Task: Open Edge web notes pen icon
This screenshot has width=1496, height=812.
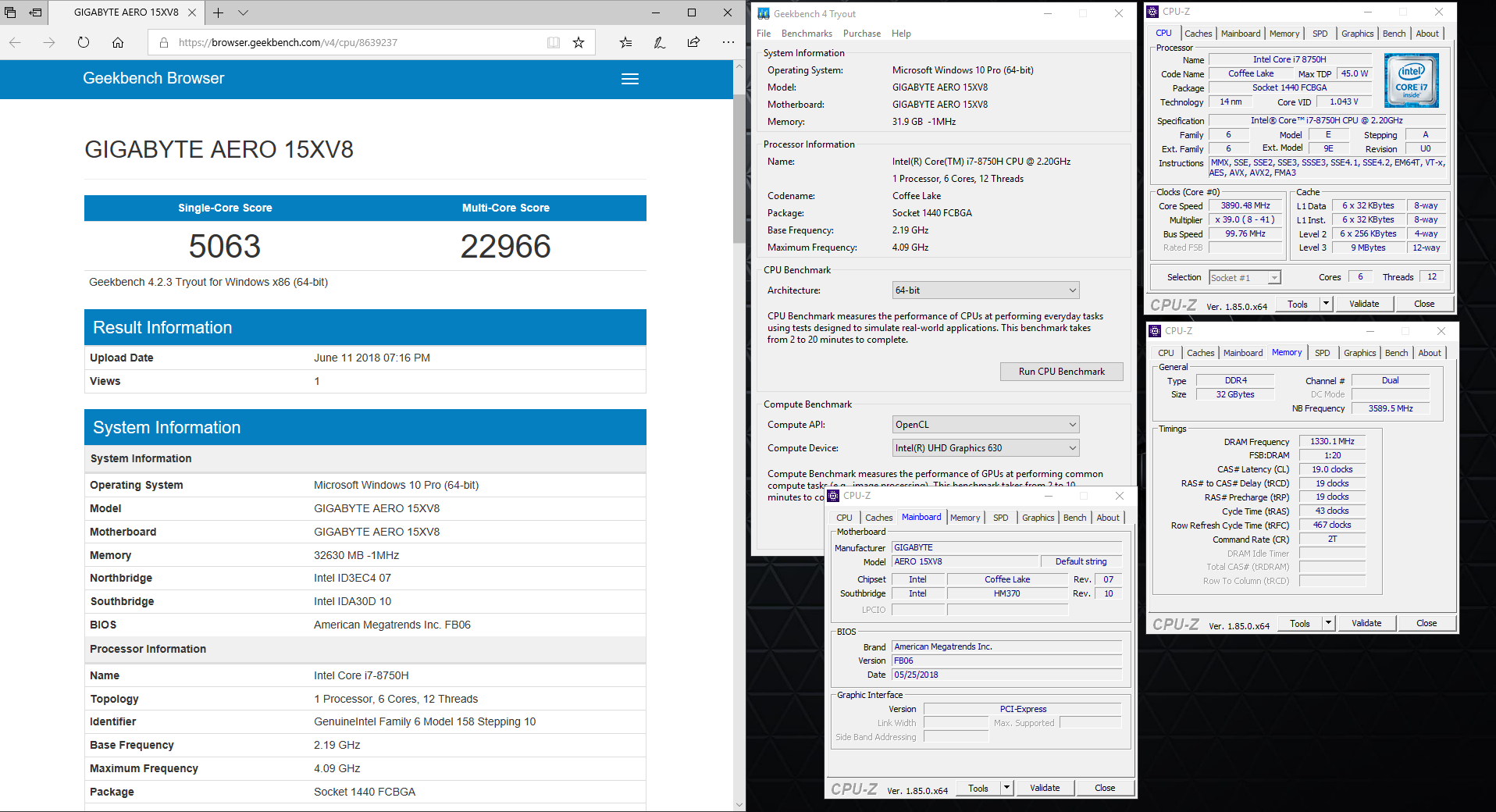Action: tap(660, 42)
